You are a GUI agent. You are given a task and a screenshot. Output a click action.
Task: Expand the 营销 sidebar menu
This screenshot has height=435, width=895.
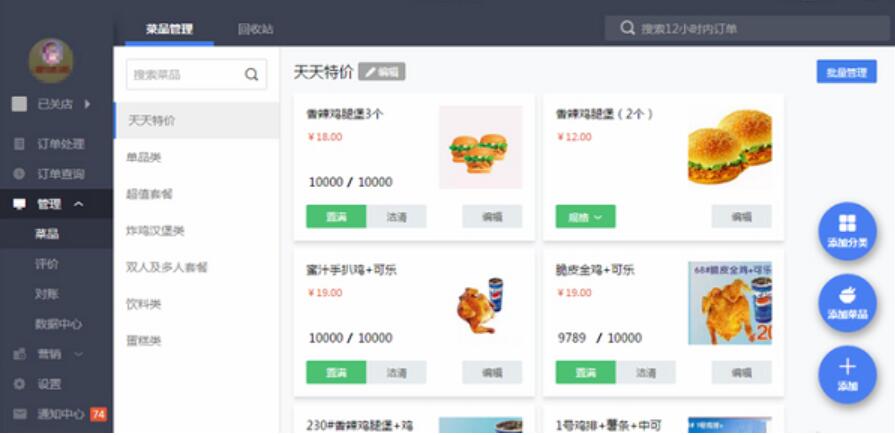point(78,355)
